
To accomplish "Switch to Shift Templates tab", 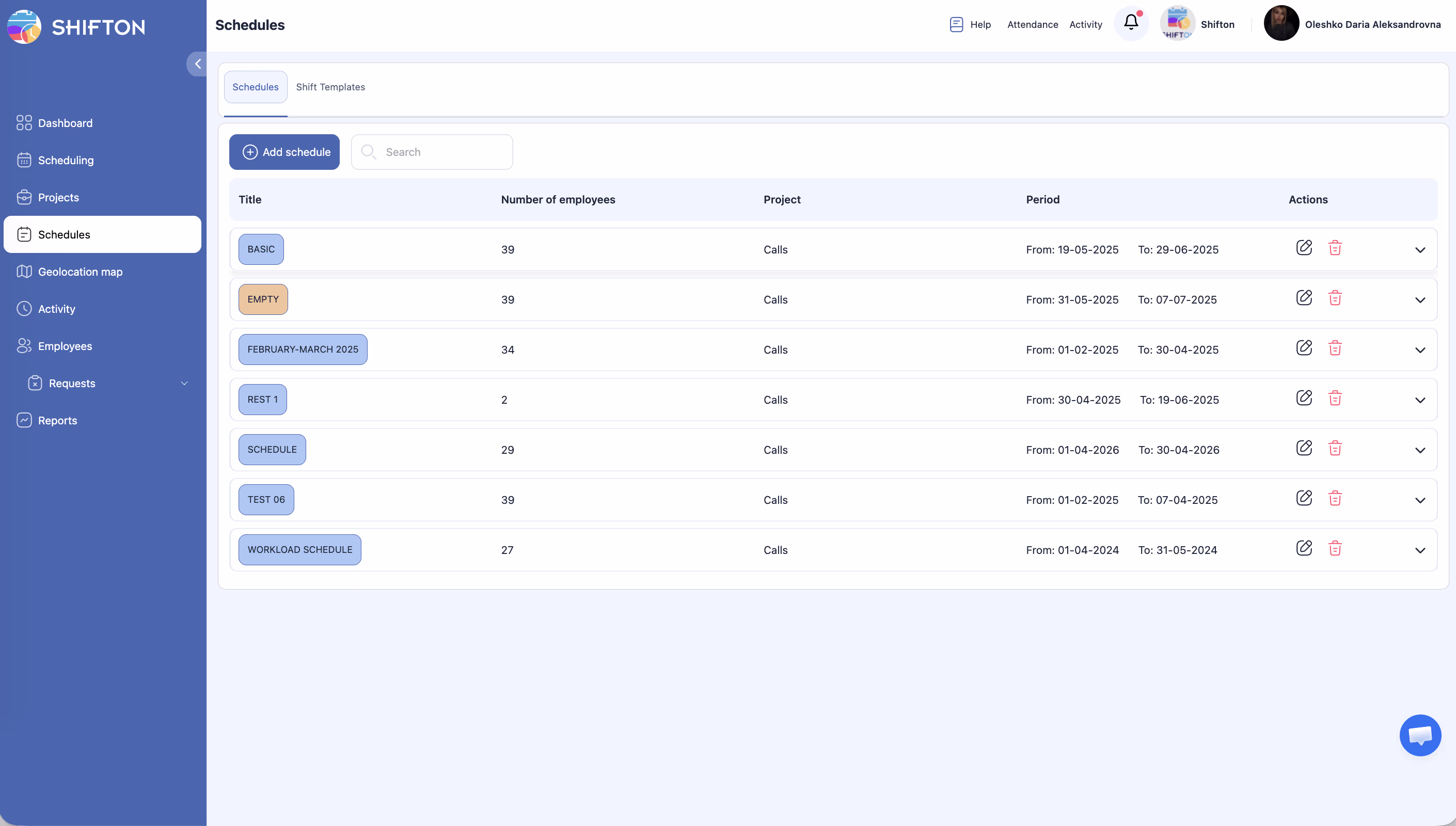I will [x=330, y=87].
